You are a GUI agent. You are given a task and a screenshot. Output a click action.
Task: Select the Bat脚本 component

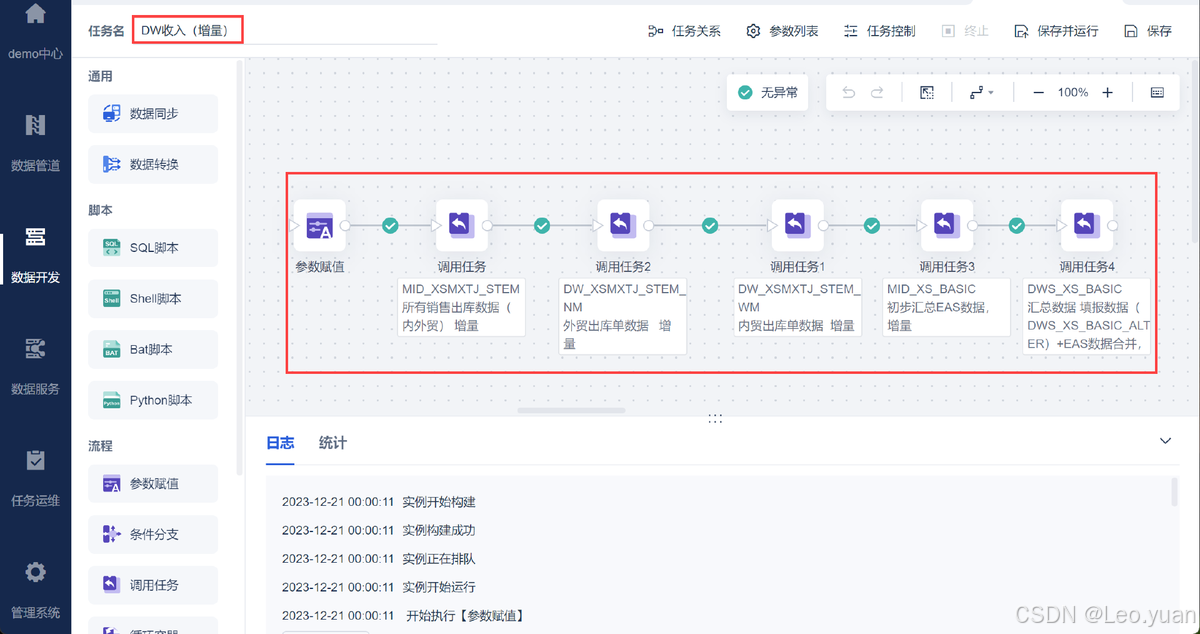pyautogui.click(x=153, y=349)
